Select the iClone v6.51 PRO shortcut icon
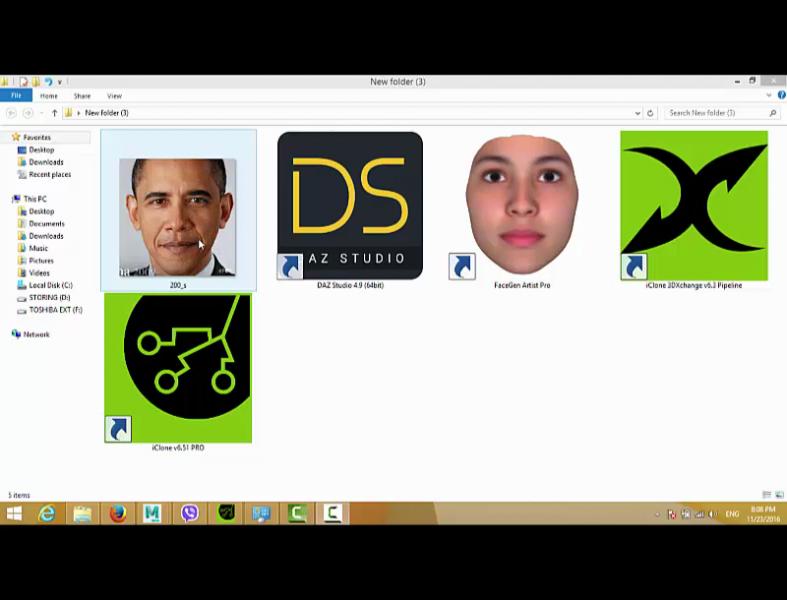This screenshot has height=600, width=787. coord(178,368)
